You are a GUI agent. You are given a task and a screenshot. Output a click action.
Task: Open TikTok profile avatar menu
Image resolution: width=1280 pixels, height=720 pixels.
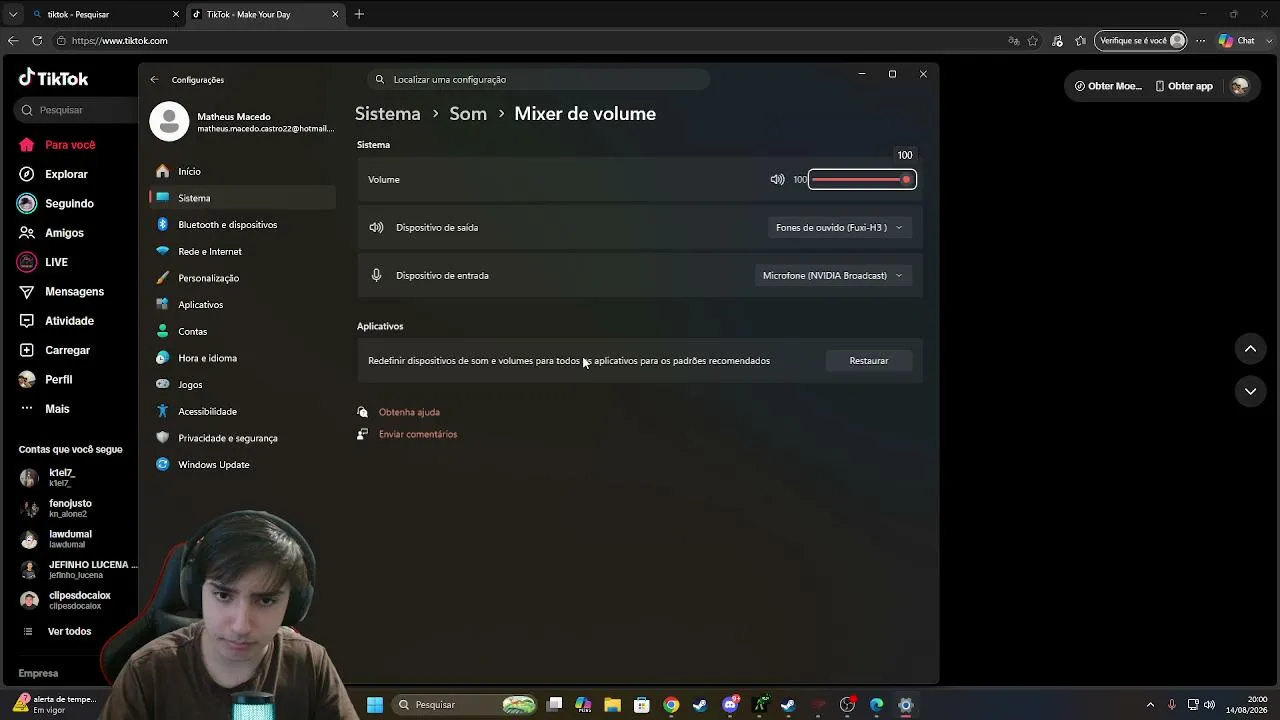pyautogui.click(x=1240, y=86)
